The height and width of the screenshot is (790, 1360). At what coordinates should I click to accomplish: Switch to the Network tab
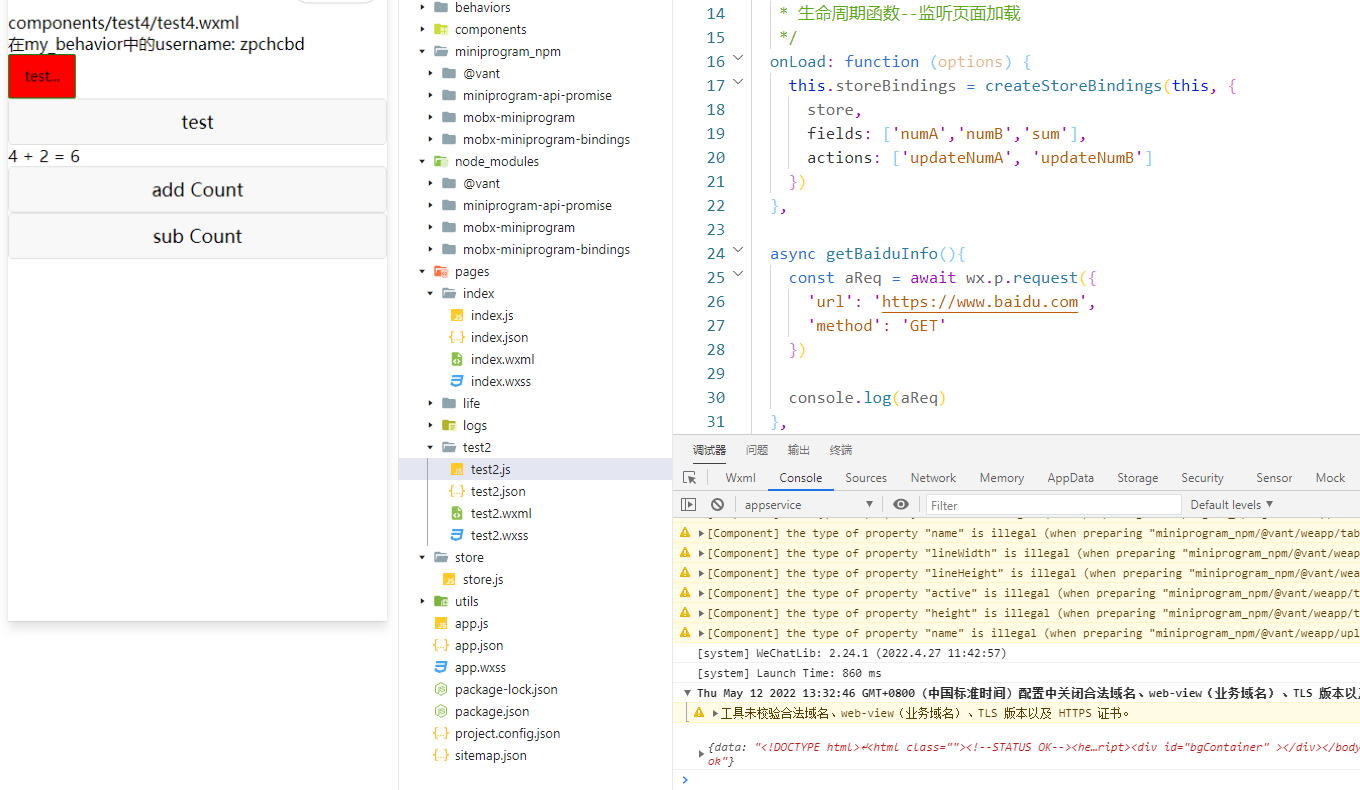point(933,478)
